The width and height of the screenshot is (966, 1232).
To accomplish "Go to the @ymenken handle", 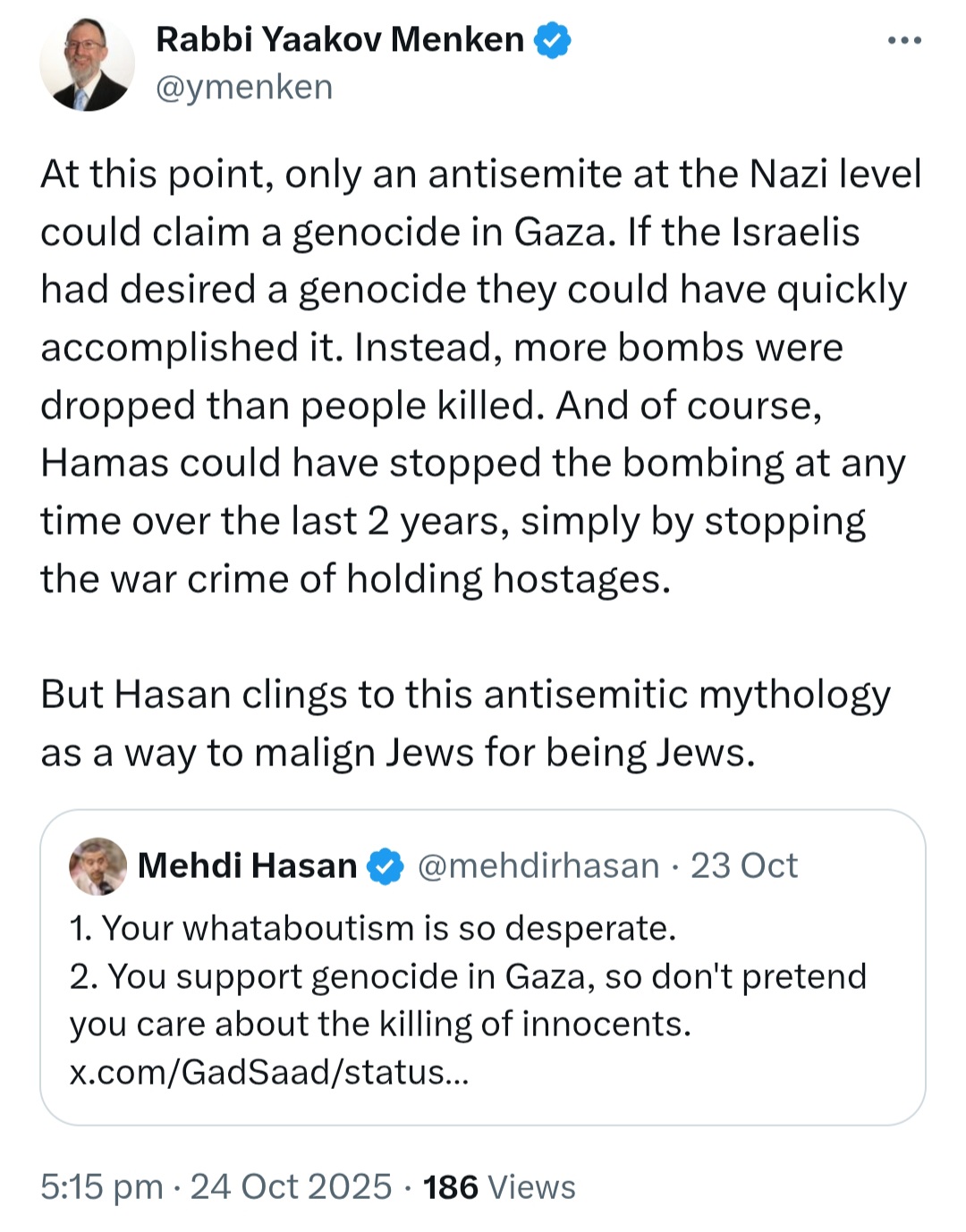I will (244, 88).
